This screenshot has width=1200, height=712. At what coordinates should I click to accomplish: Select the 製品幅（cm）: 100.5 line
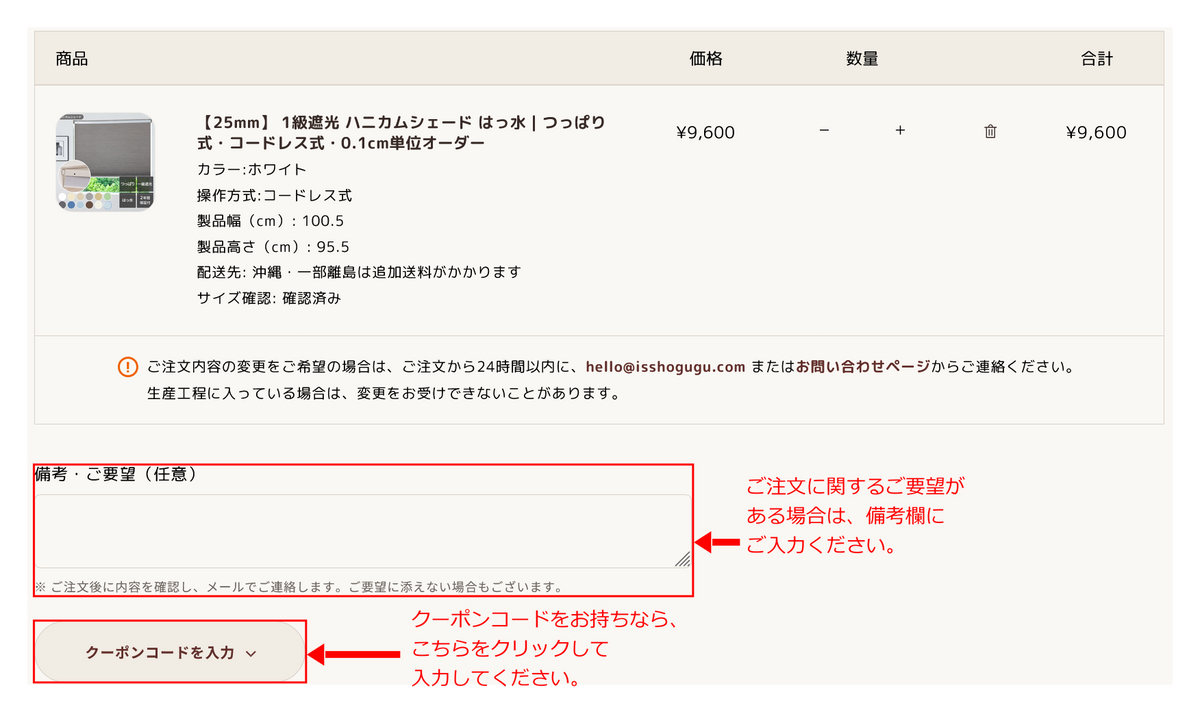(271, 221)
